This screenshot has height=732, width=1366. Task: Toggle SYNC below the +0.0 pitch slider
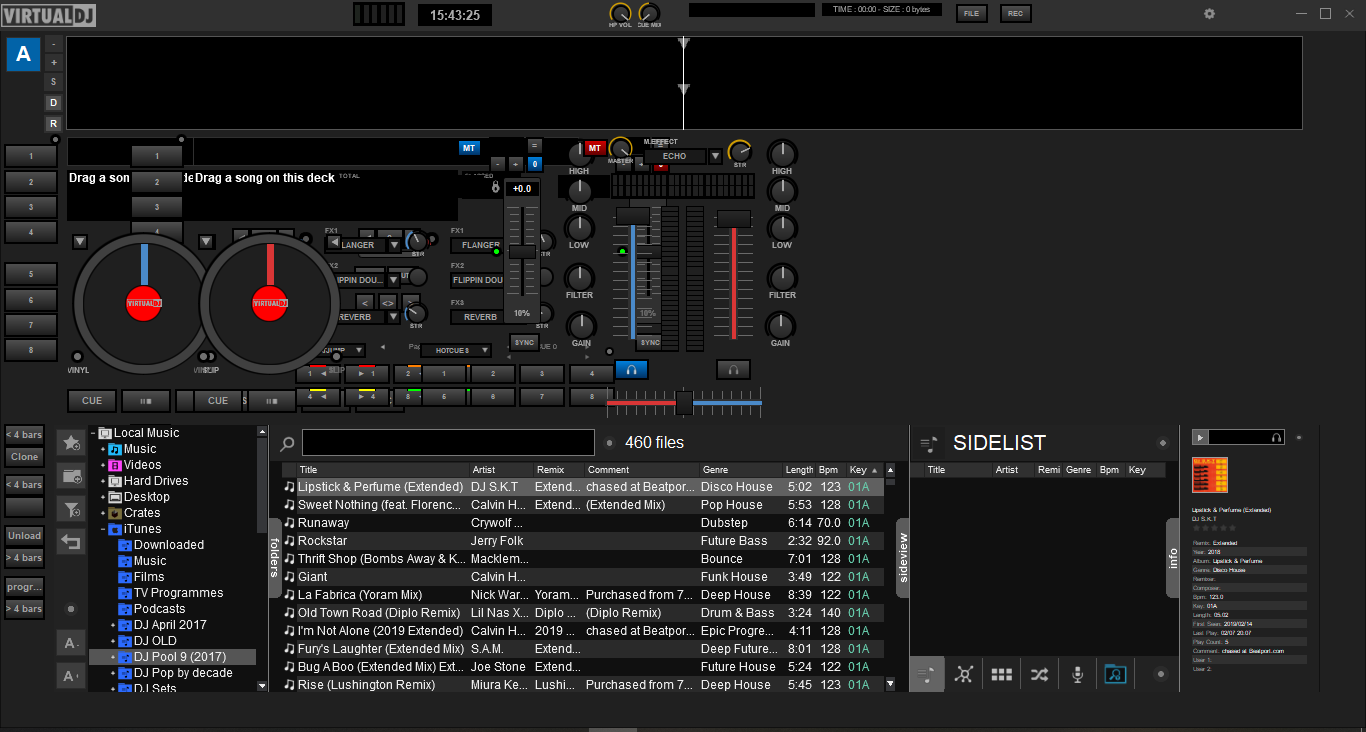(x=523, y=342)
